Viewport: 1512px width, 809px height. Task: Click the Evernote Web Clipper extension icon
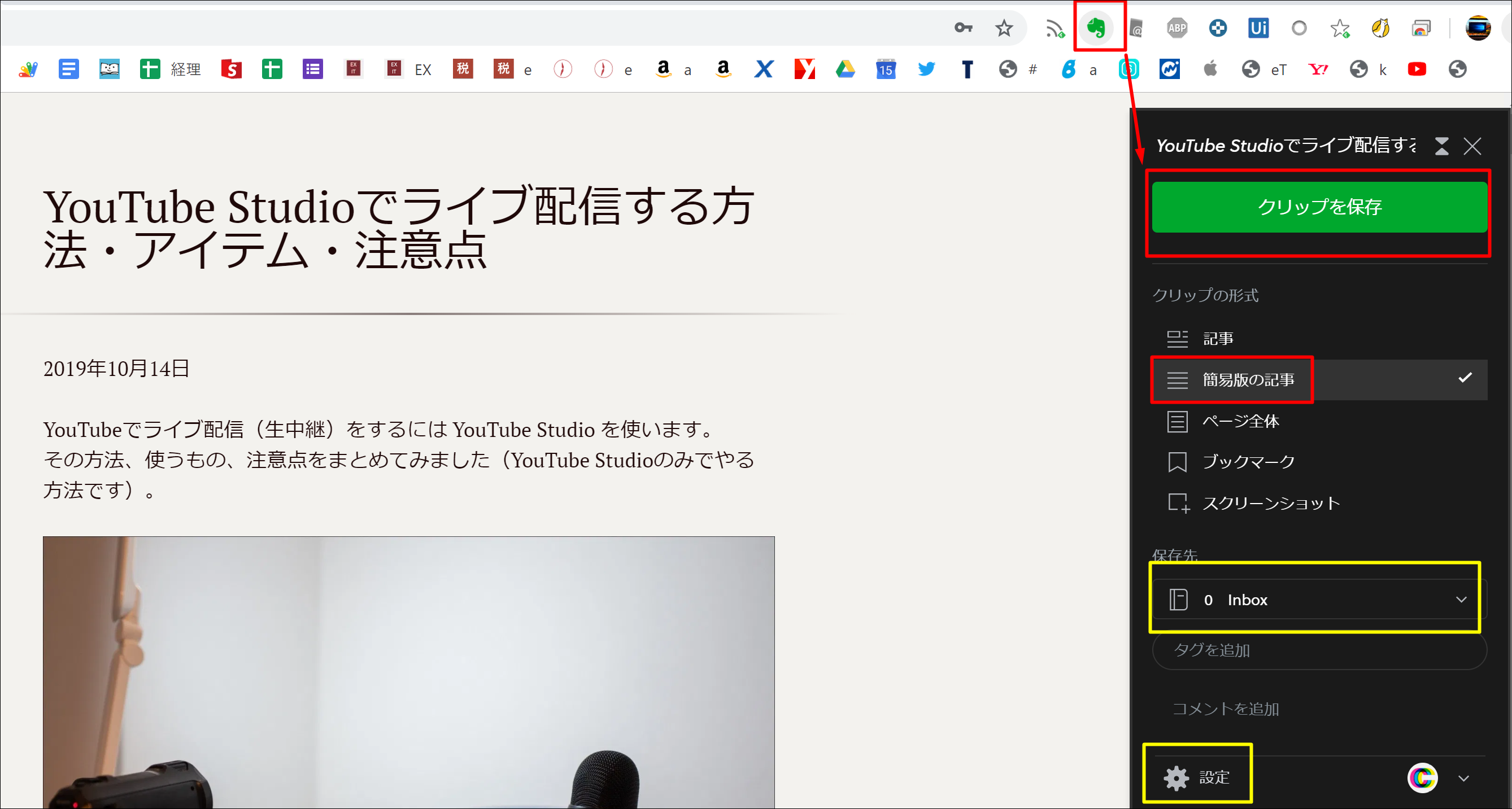click(1096, 28)
